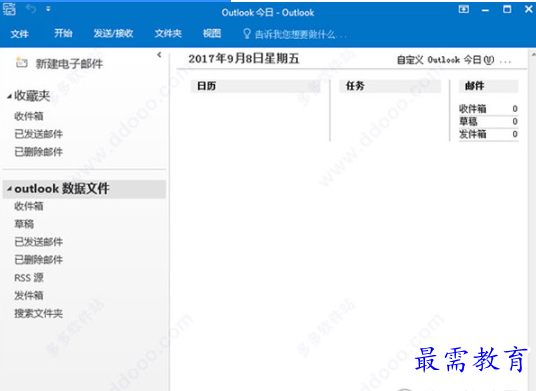Open the RSS 源 folder
The width and height of the screenshot is (536, 391).
[x=29, y=278]
